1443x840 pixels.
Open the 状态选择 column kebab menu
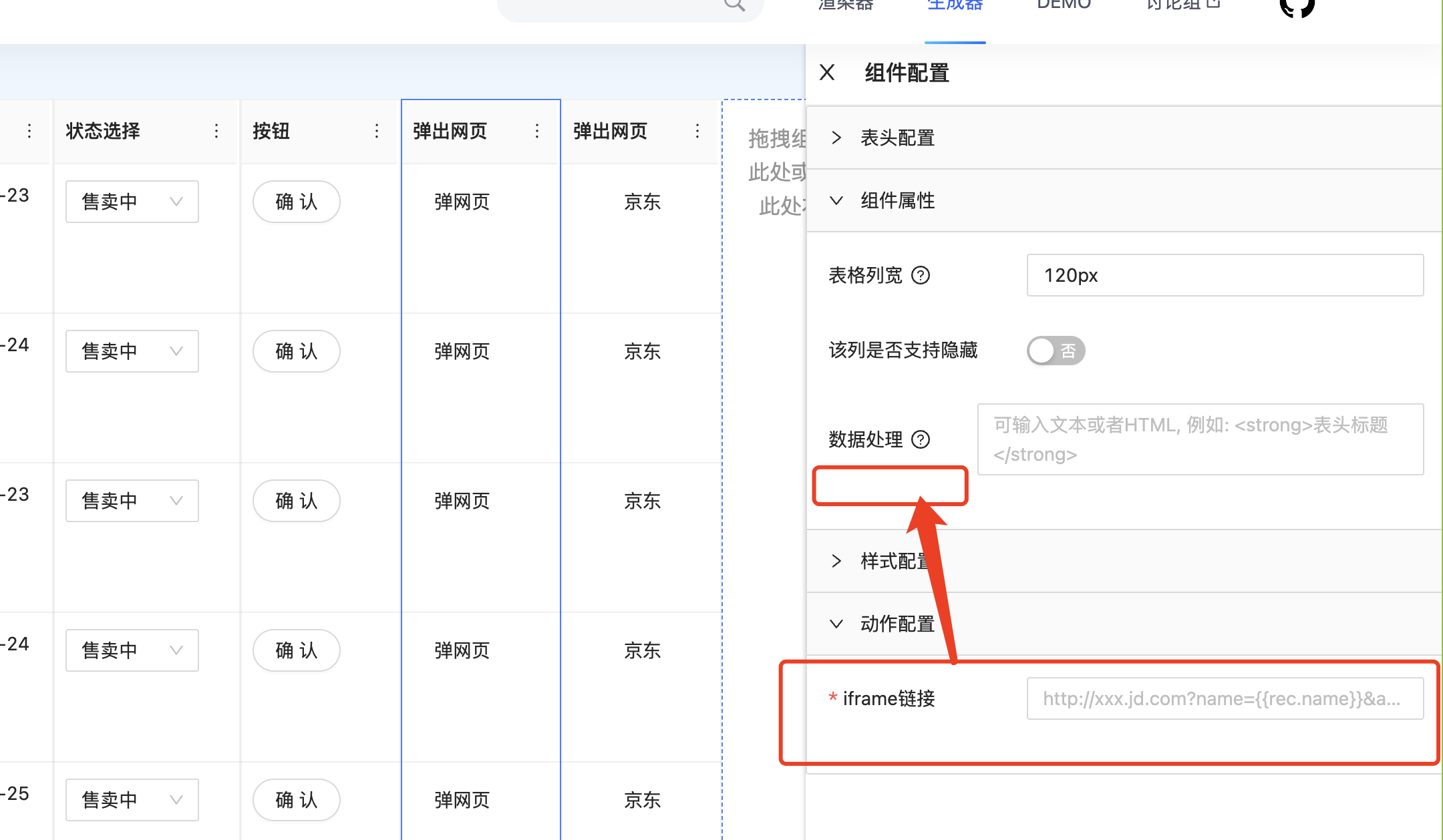tap(216, 131)
